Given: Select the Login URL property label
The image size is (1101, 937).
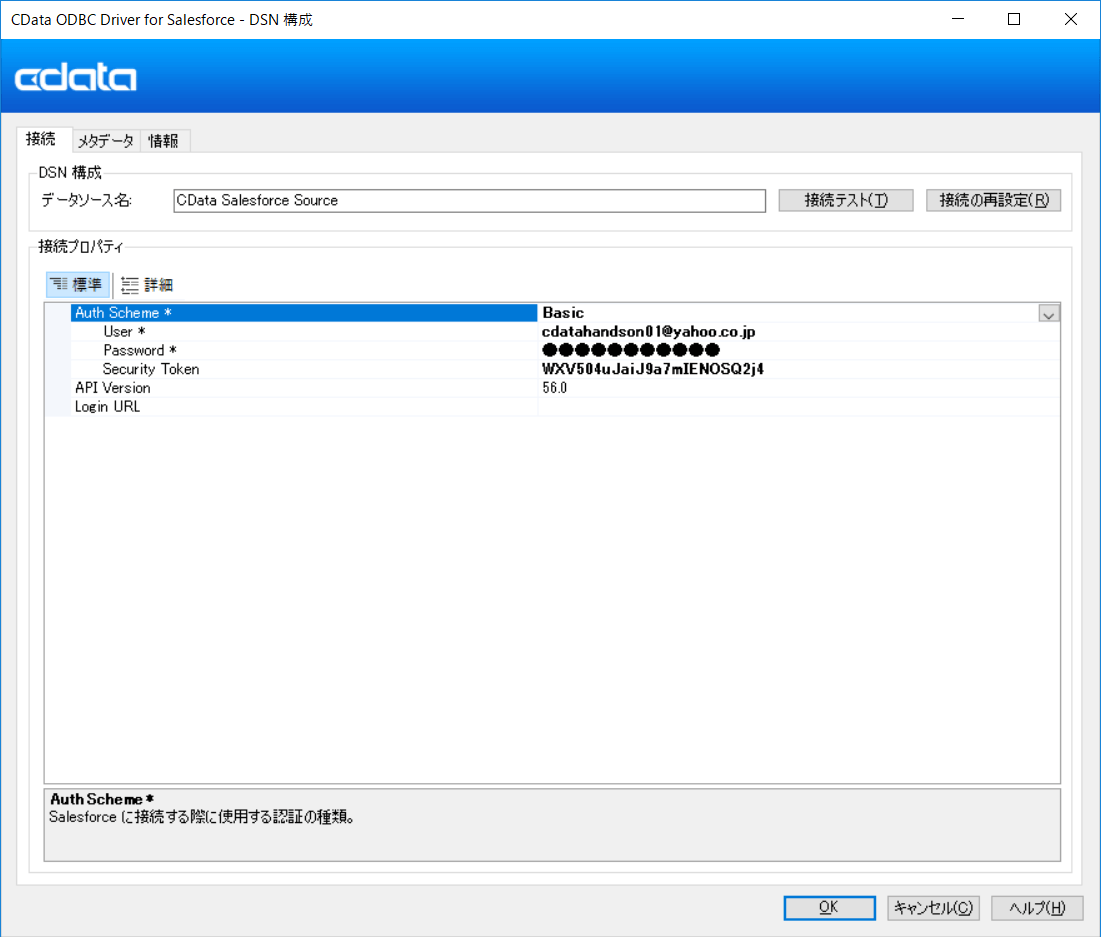Looking at the screenshot, I should click(x=107, y=407).
